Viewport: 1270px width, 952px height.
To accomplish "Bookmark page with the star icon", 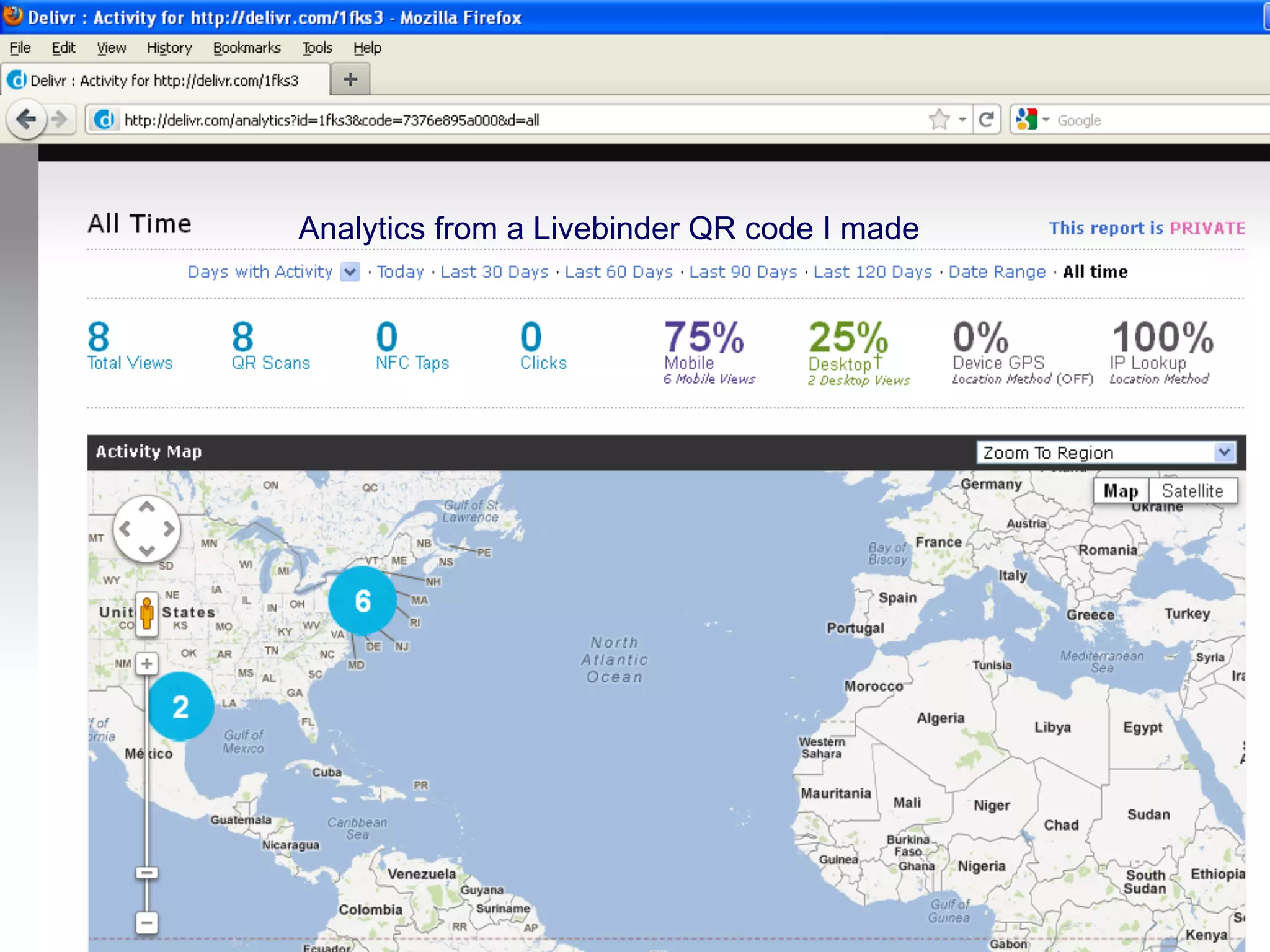I will [x=939, y=119].
